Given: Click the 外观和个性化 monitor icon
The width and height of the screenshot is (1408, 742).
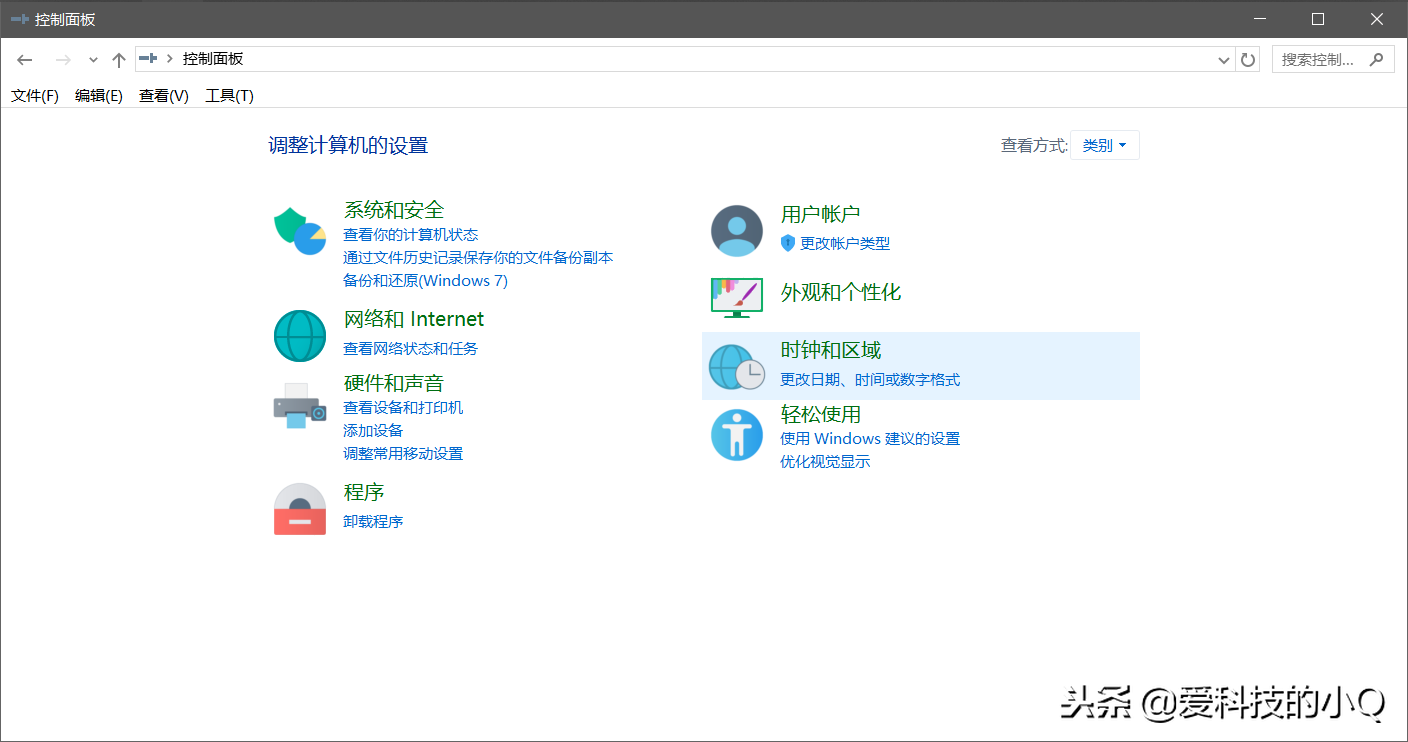Looking at the screenshot, I should (737, 297).
